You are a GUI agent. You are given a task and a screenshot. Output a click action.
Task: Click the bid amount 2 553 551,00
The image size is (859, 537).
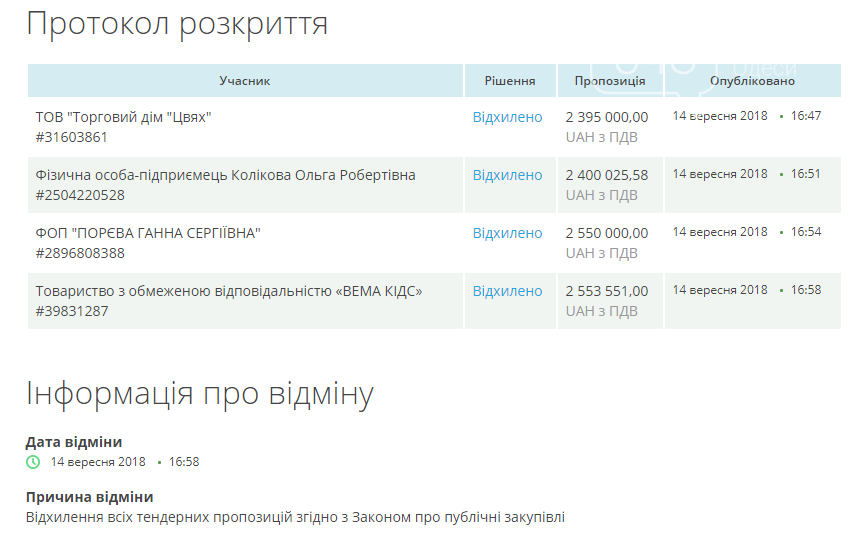(x=606, y=292)
